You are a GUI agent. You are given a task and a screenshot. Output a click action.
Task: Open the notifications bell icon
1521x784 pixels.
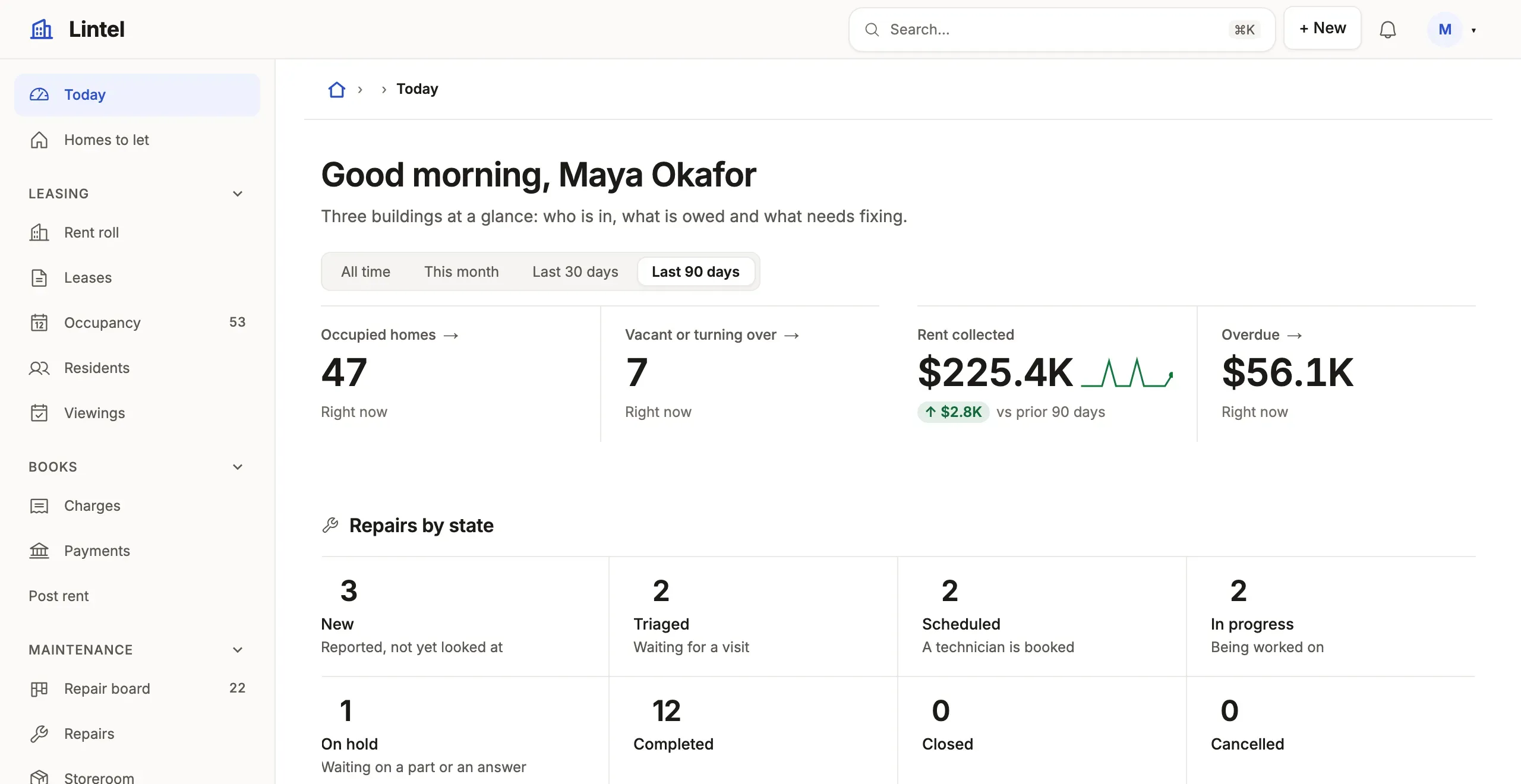(1387, 29)
